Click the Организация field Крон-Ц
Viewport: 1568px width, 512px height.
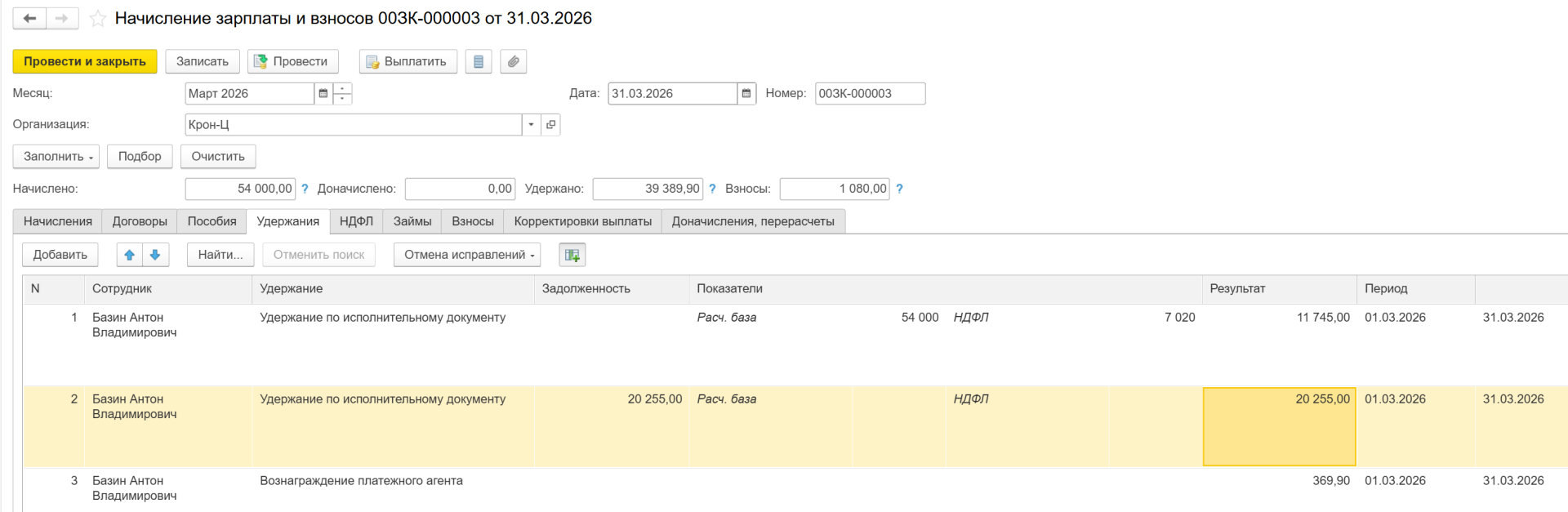[354, 124]
